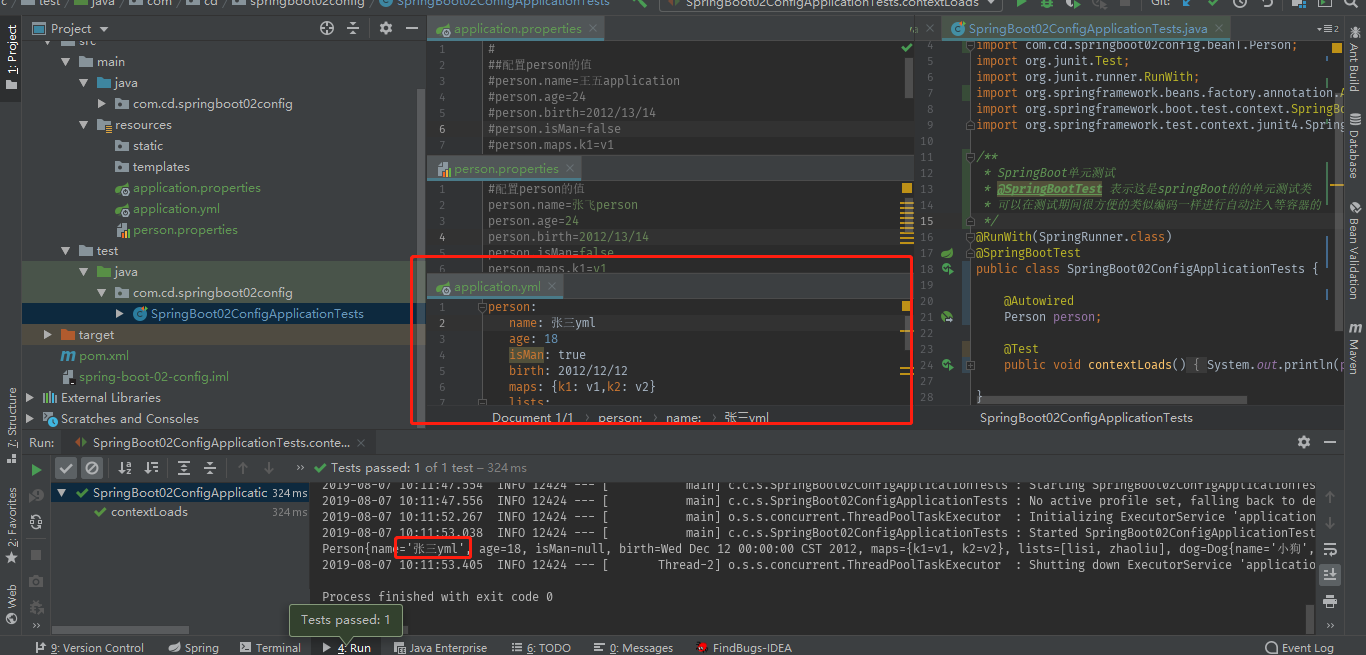Viewport: 1366px width, 655px height.
Task: Open Run panel settings gear
Action: [1304, 442]
